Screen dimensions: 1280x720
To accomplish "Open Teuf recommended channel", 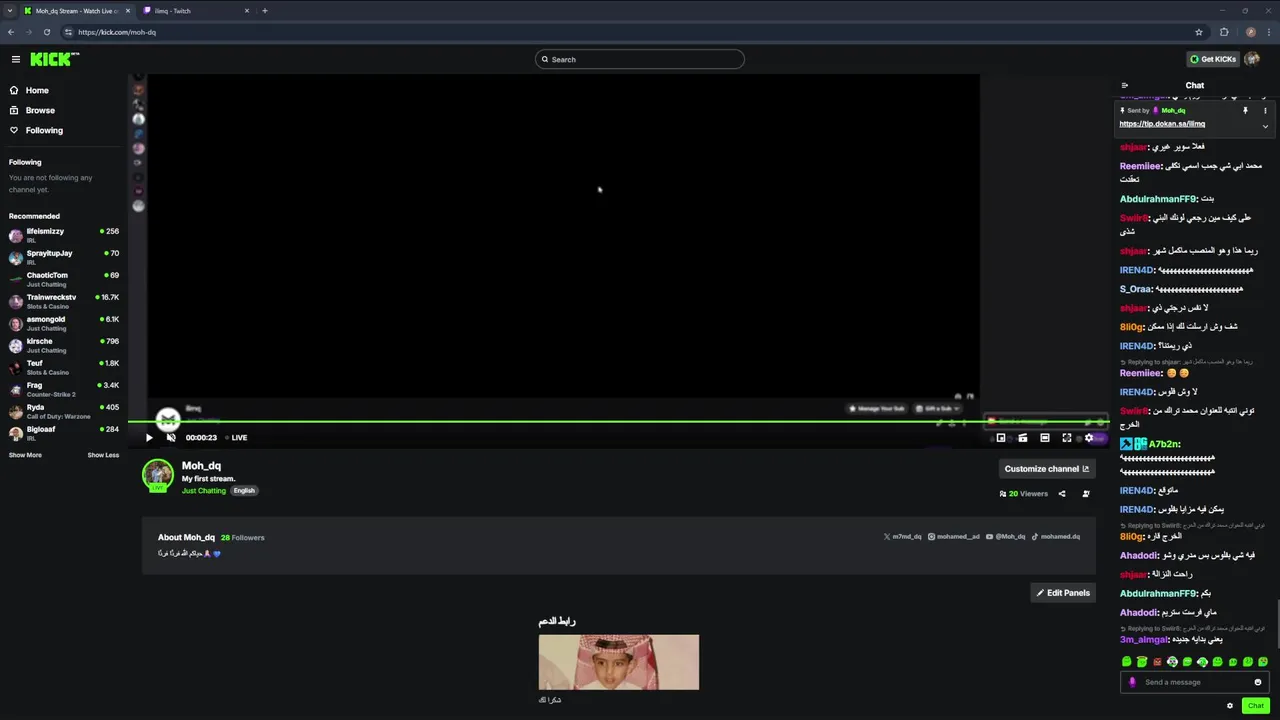I will coord(64,367).
